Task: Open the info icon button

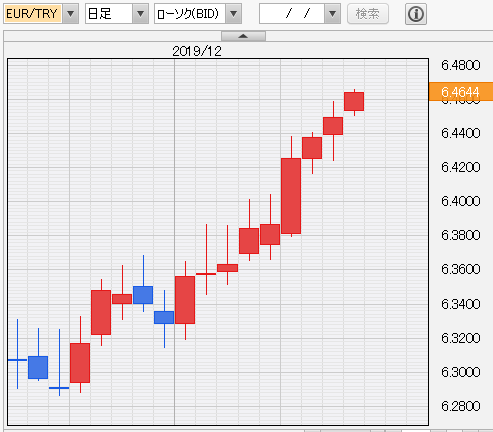Action: 416,14
